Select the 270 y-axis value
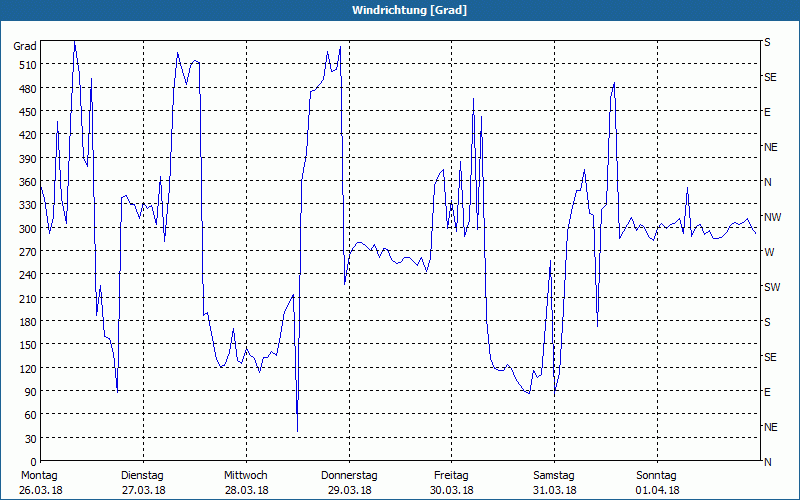800x500 pixels. tap(29, 252)
